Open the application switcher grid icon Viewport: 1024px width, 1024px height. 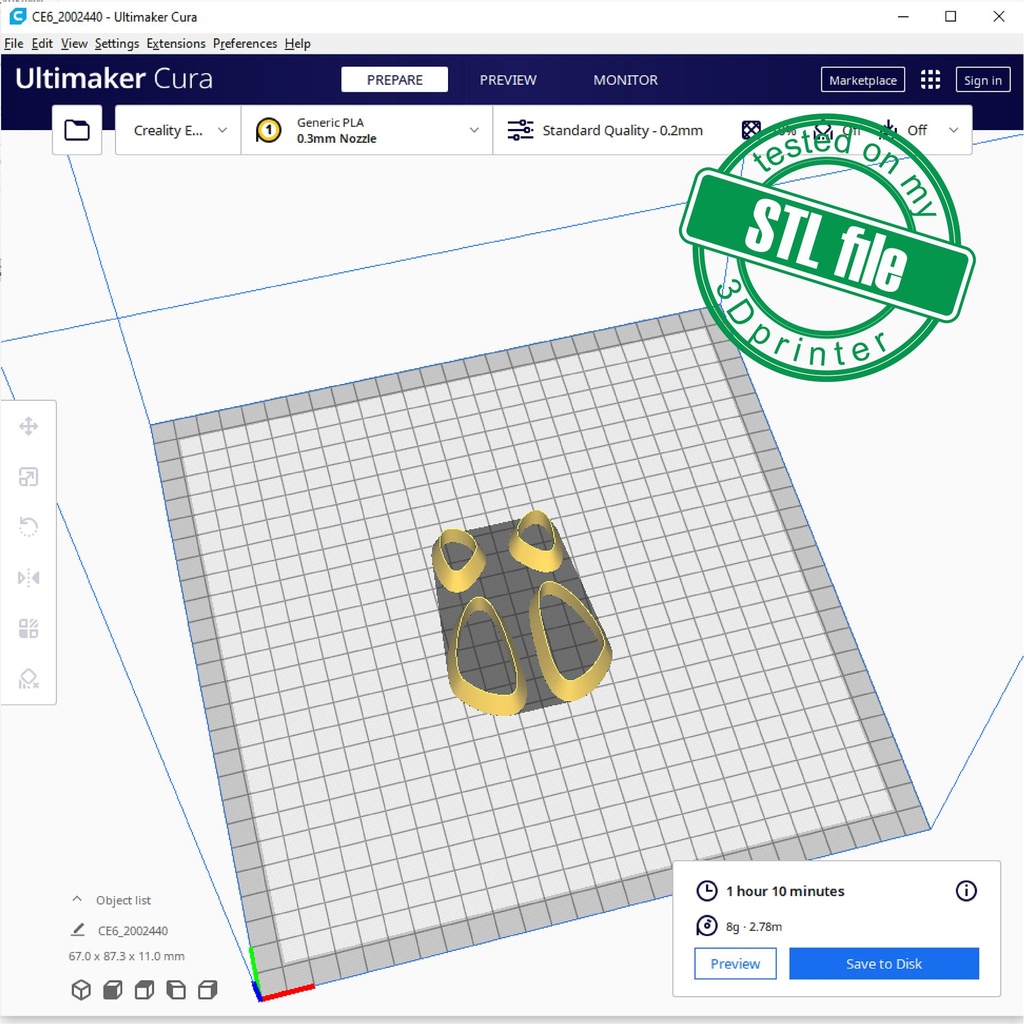pos(930,80)
